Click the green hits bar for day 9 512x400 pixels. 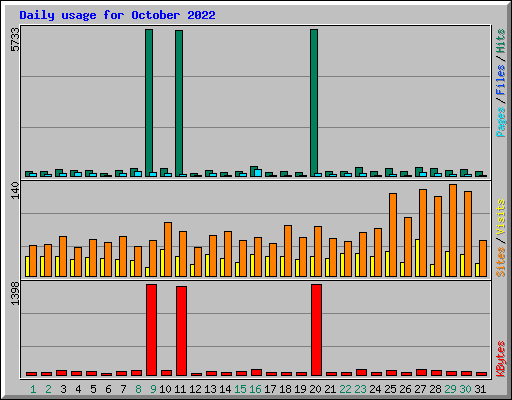pyautogui.click(x=149, y=103)
